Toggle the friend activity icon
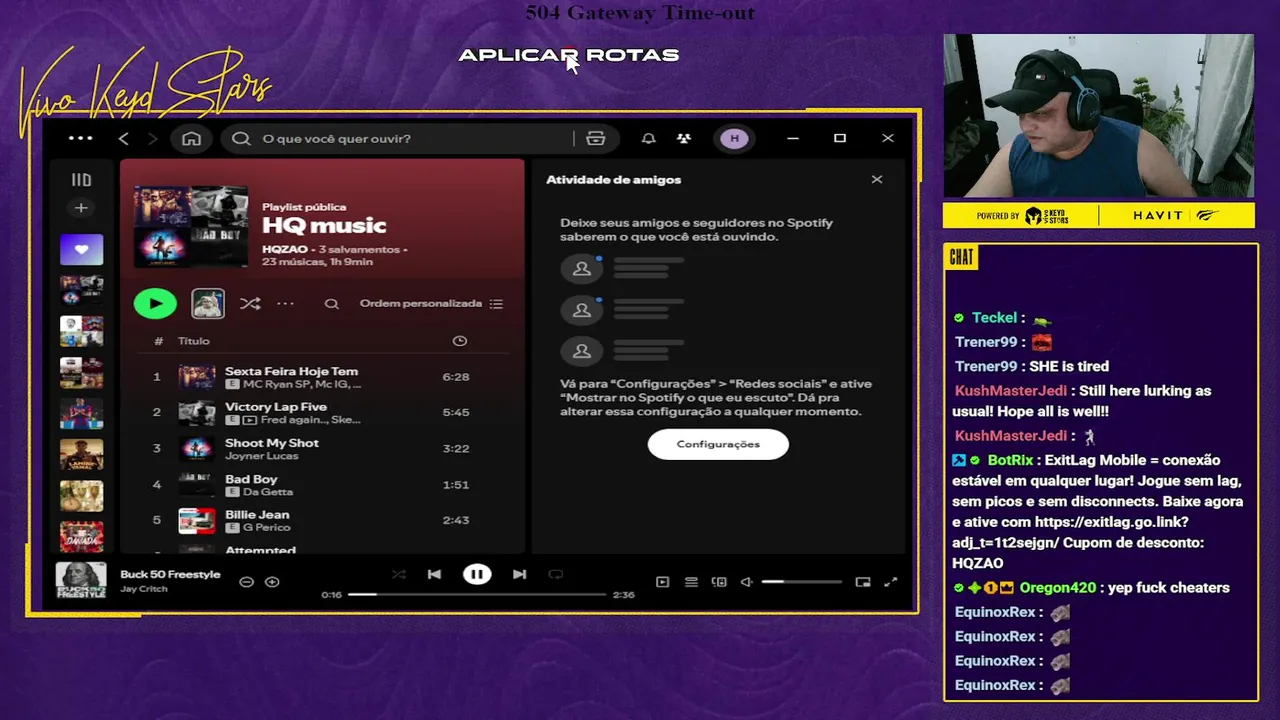 point(684,138)
